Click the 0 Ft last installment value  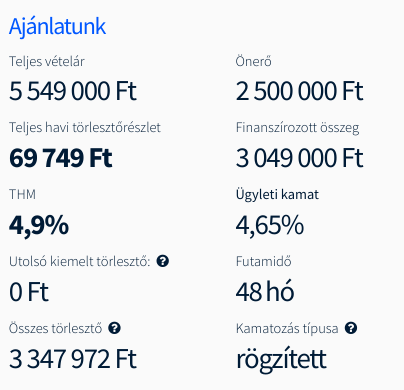[x=29, y=292]
